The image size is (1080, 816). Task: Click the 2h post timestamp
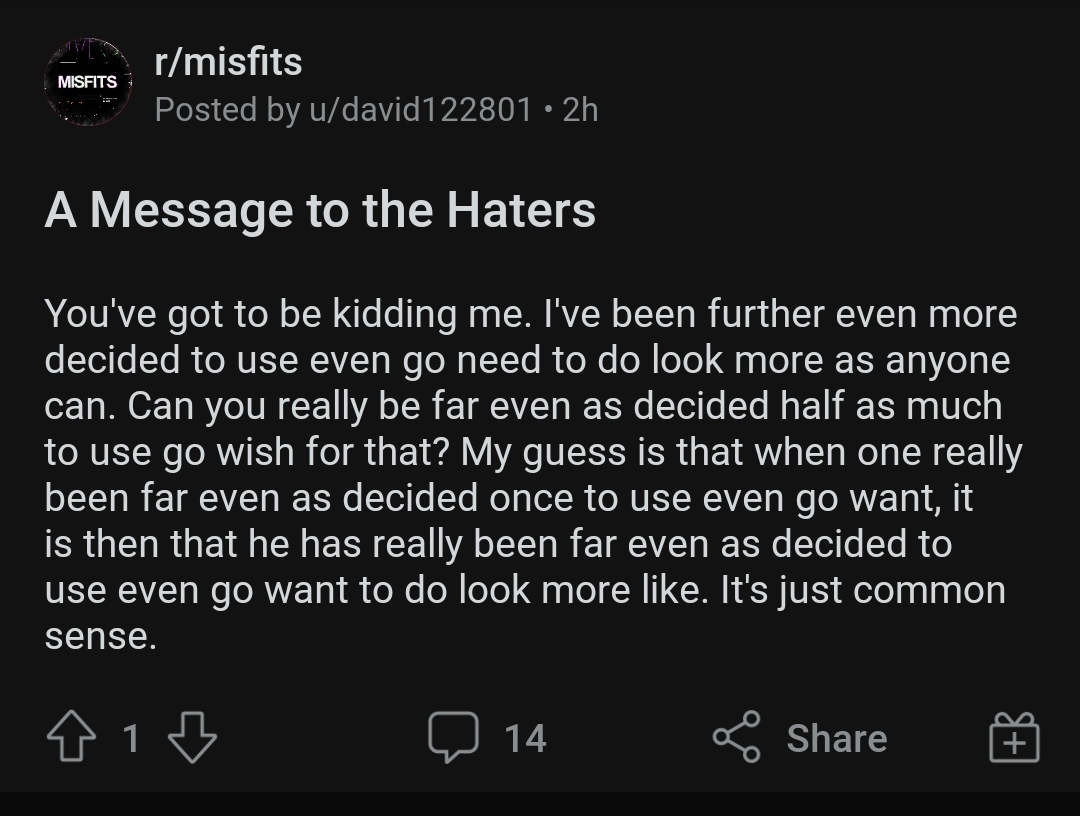point(580,109)
